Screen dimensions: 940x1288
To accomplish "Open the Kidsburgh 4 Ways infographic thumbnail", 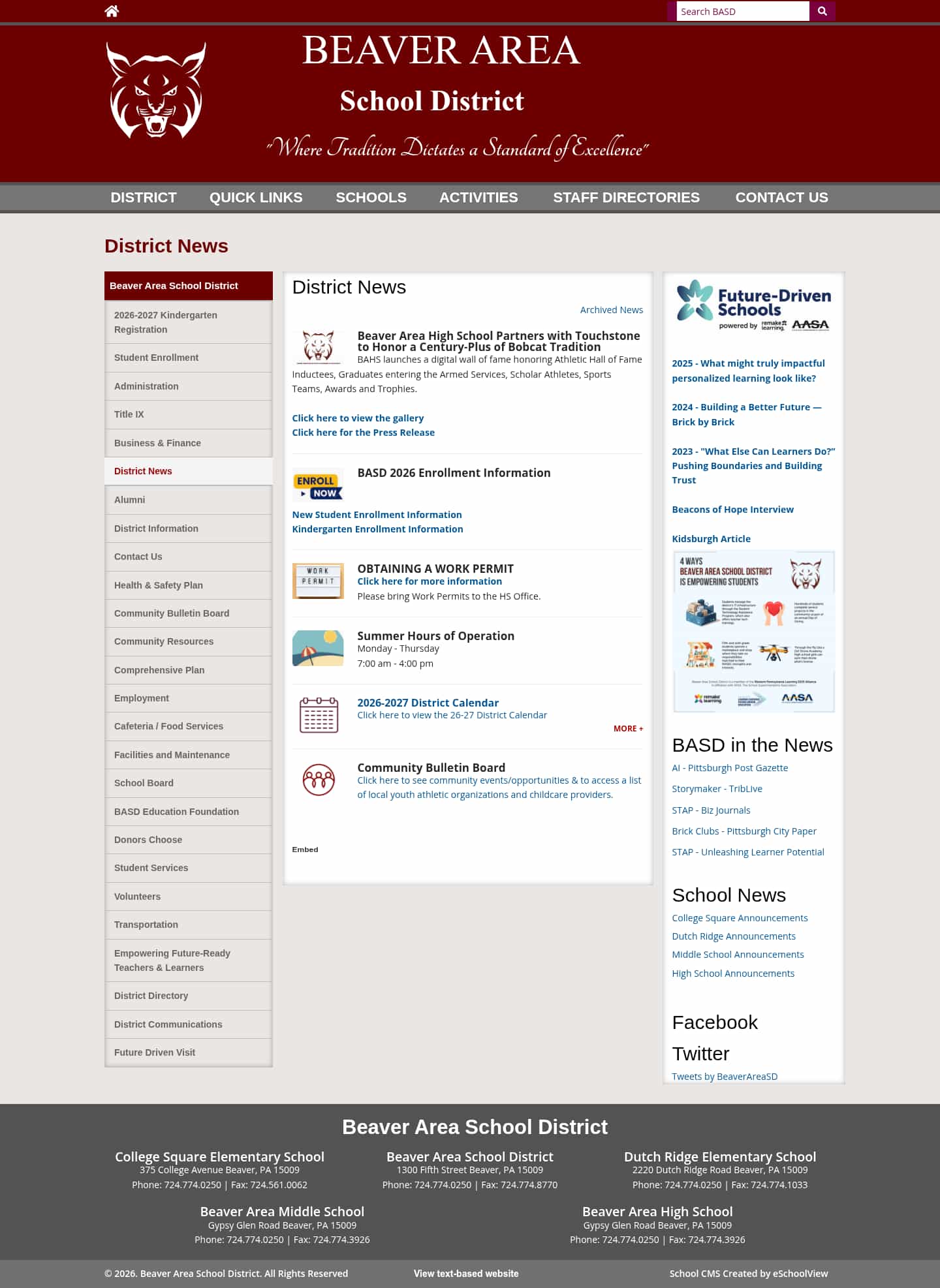I will coord(754,631).
